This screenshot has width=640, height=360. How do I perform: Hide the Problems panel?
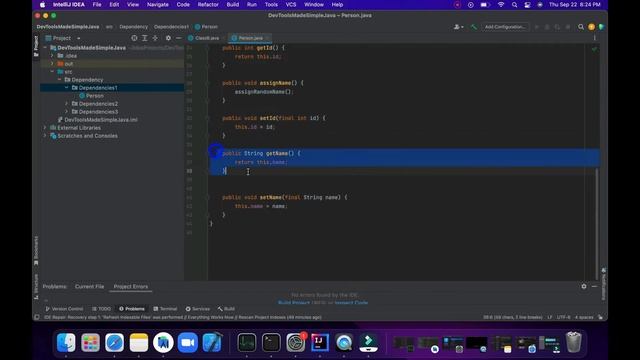(x=594, y=287)
